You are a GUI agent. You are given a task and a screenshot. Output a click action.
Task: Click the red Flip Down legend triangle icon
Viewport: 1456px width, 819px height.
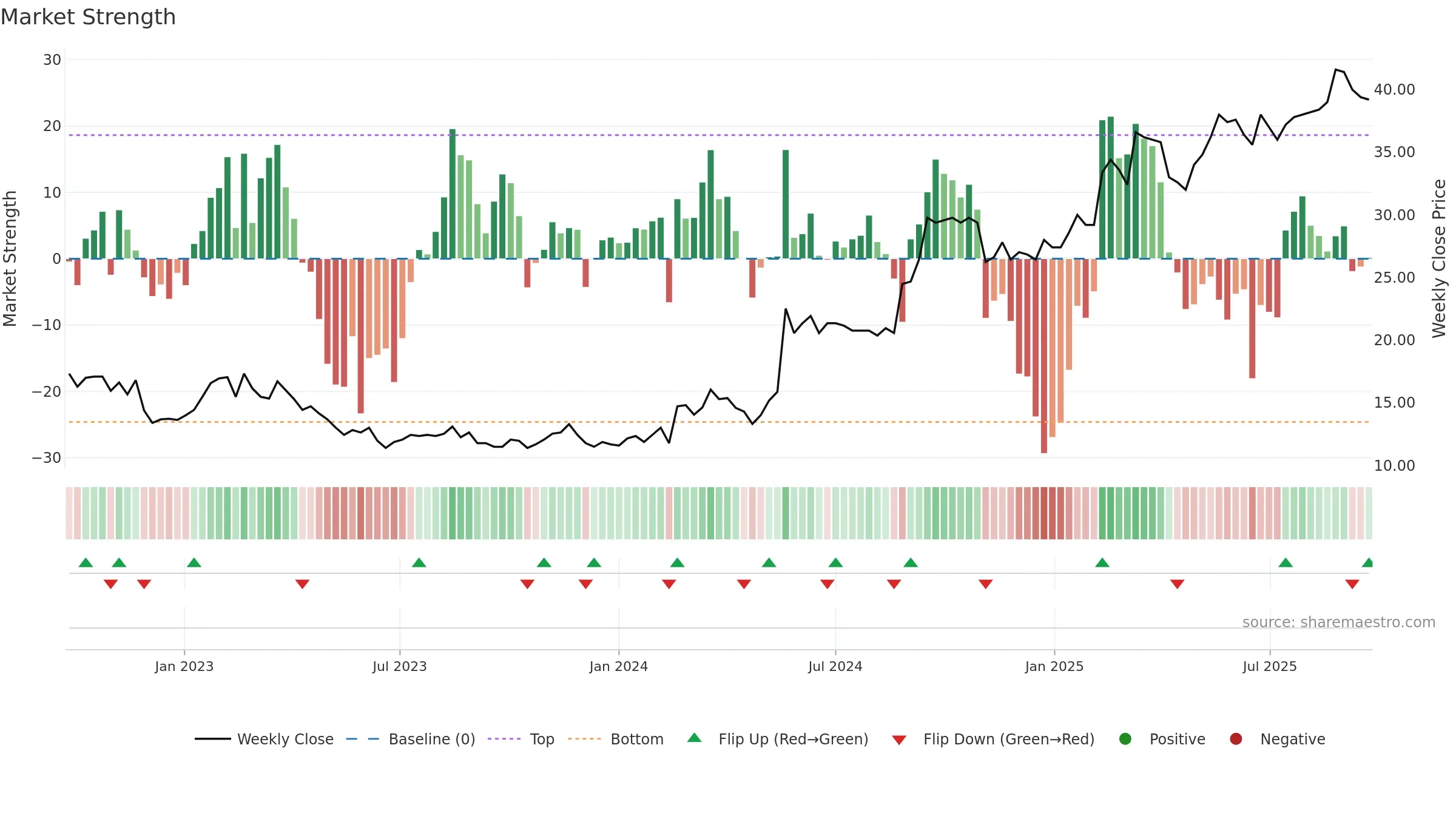[x=899, y=740]
